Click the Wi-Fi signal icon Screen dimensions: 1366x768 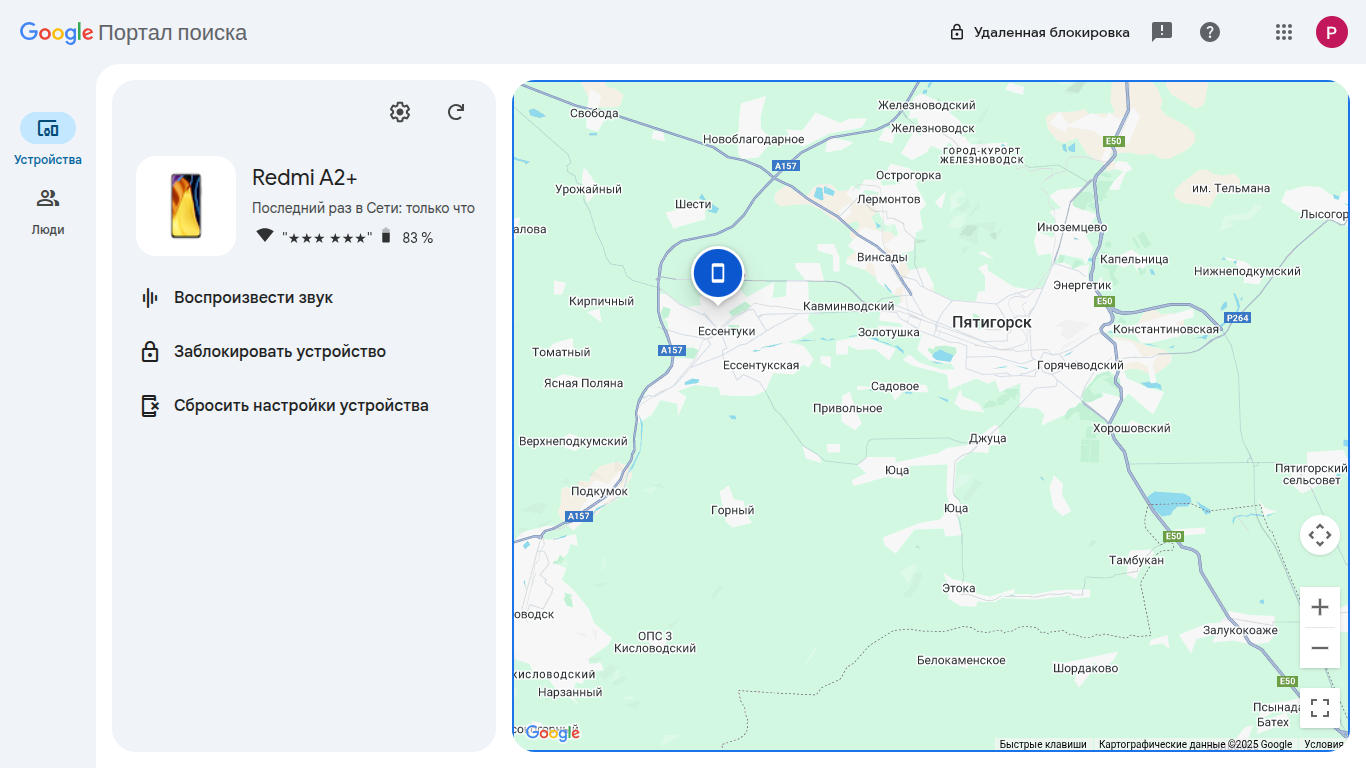[265, 236]
